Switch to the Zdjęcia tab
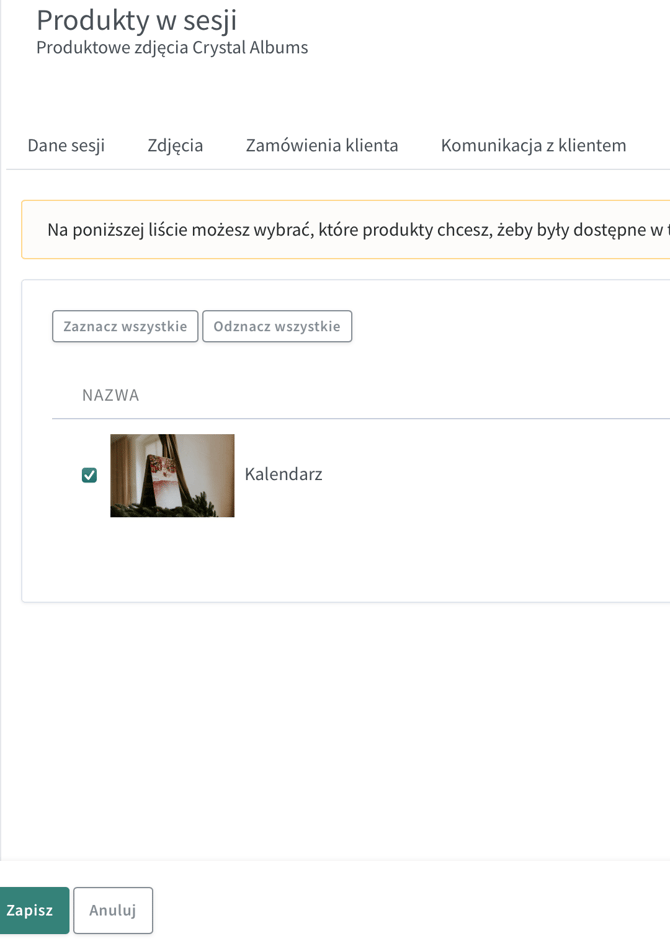Screen dimensions: 670x949 coord(175,145)
